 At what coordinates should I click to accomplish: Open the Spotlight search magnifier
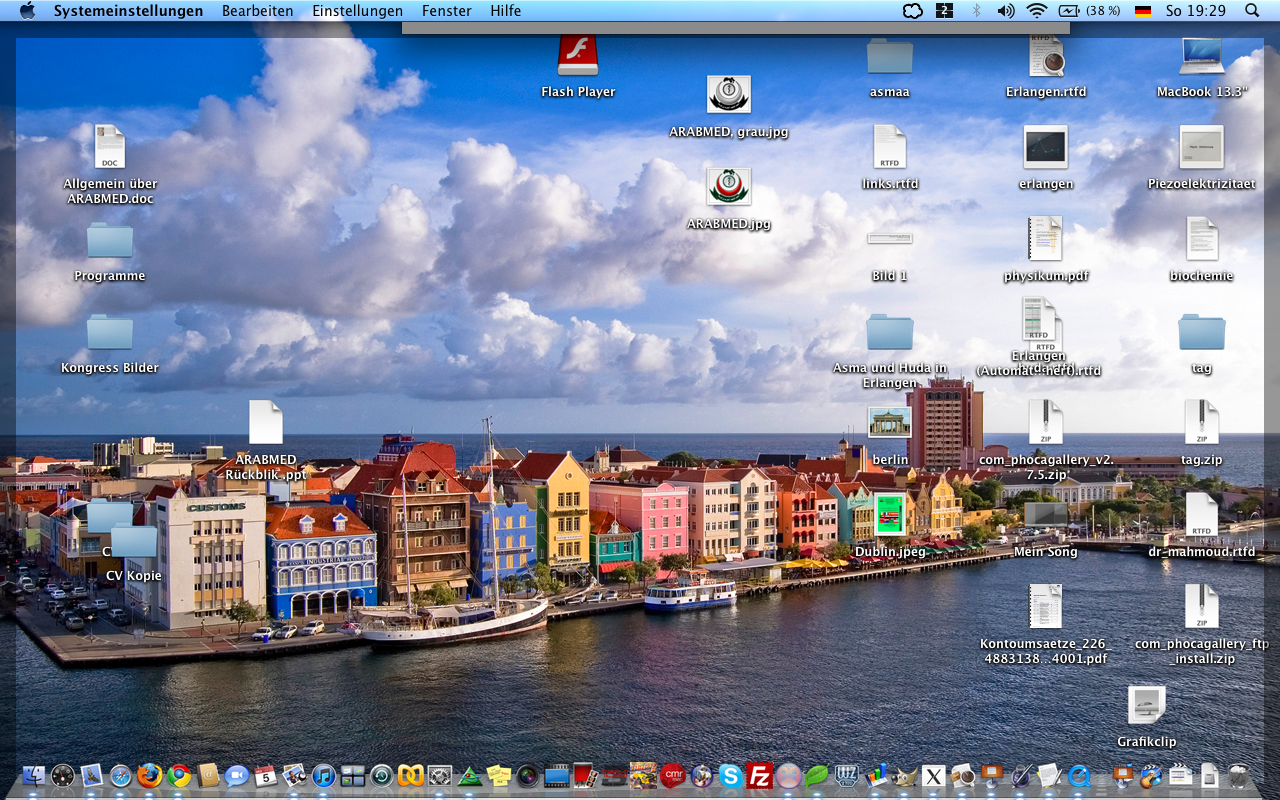coord(1252,11)
